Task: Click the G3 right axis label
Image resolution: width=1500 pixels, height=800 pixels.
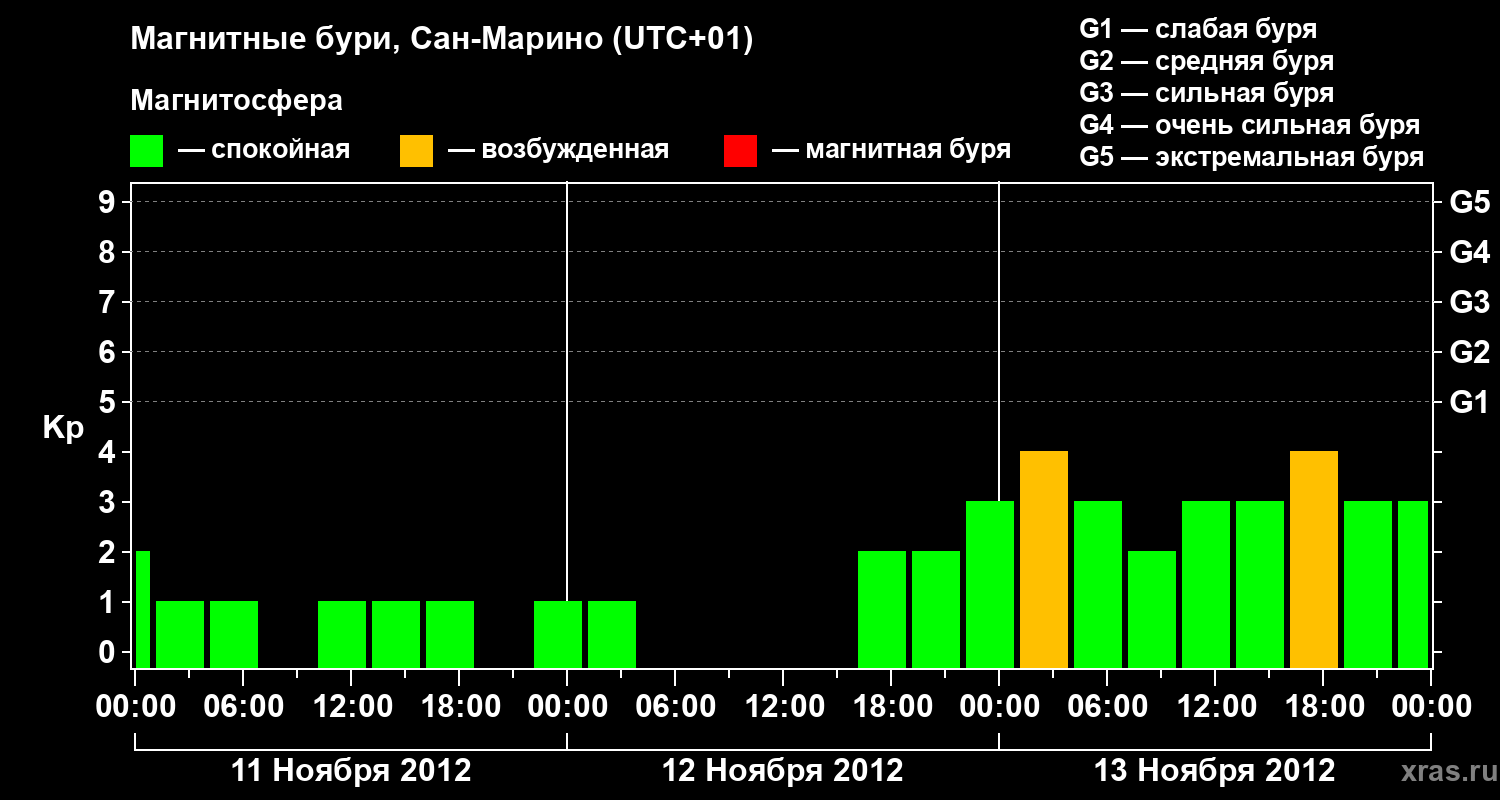Action: pos(1469,302)
